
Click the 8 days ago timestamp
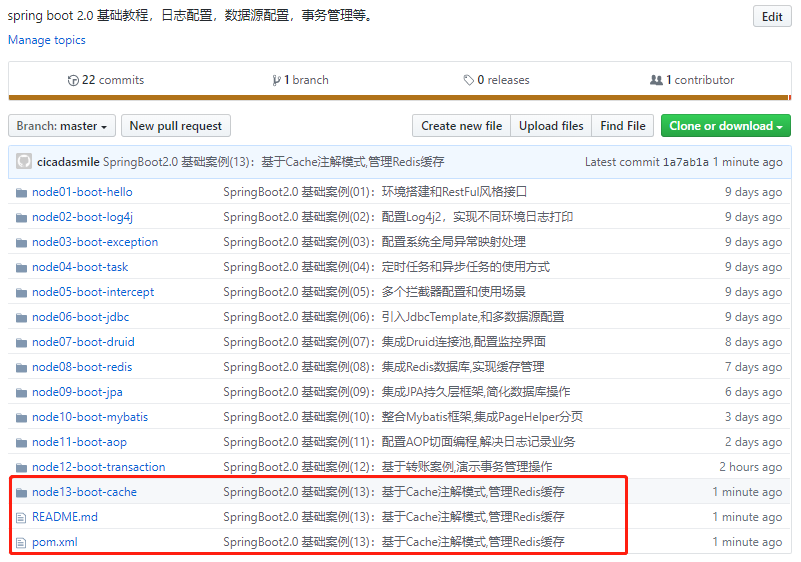tap(753, 342)
